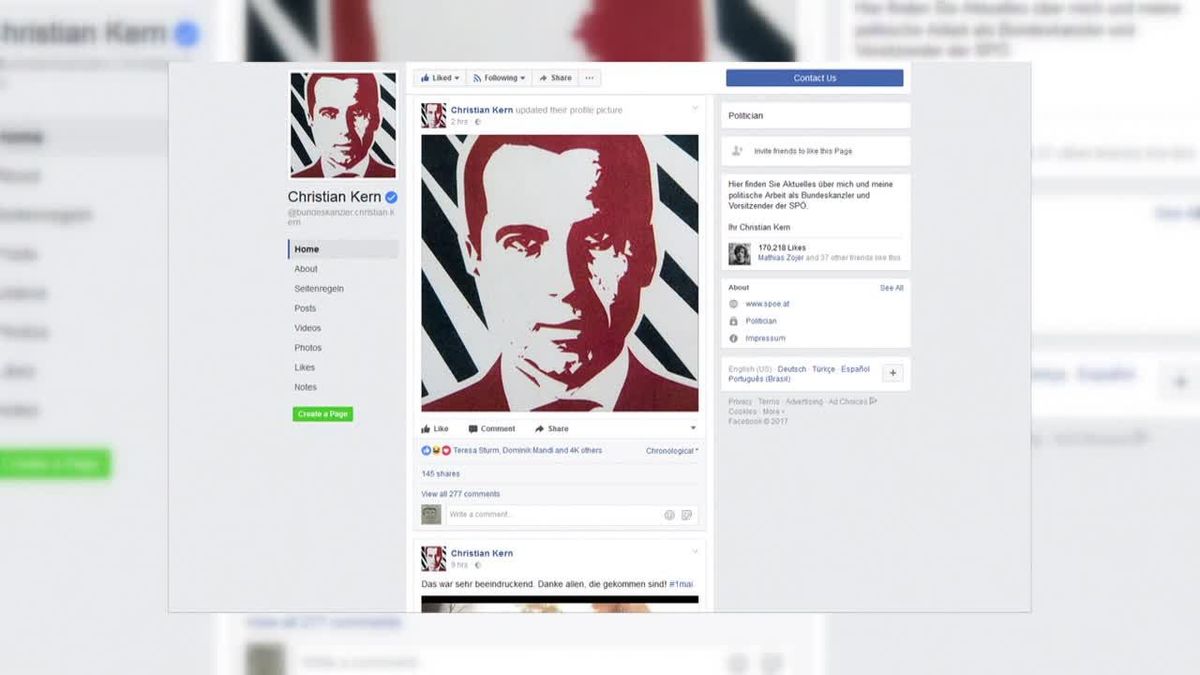The width and height of the screenshot is (1200, 675).
Task: Select Home in the page sidebar
Action: coord(343,249)
